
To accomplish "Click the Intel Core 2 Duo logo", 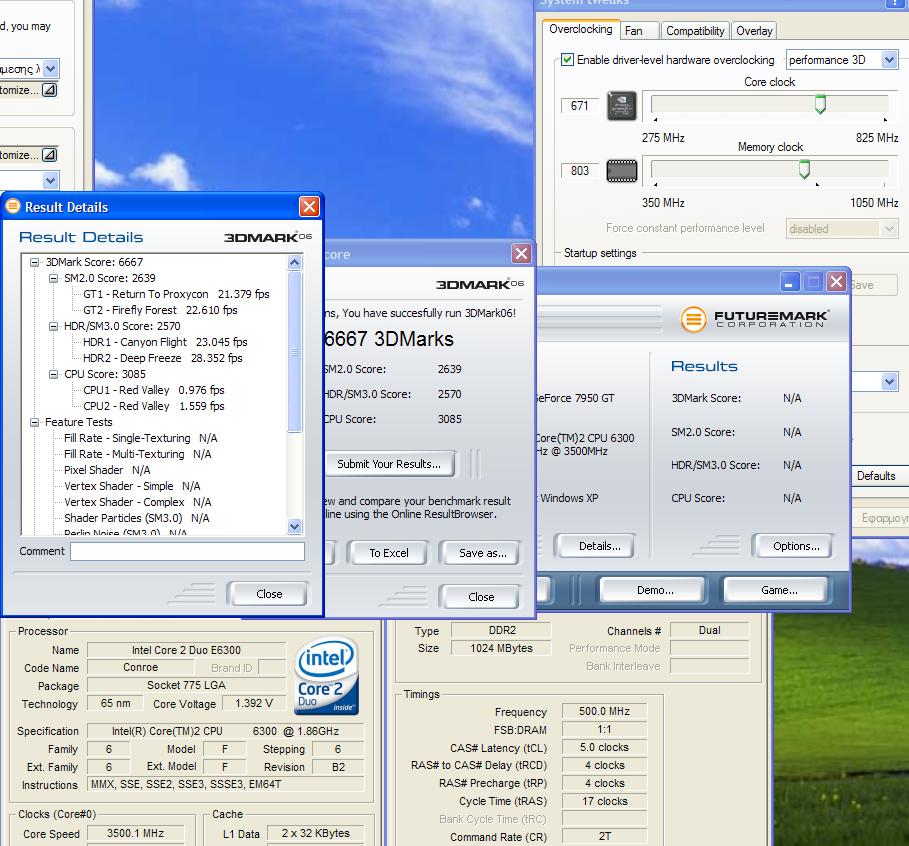I will click(326, 676).
